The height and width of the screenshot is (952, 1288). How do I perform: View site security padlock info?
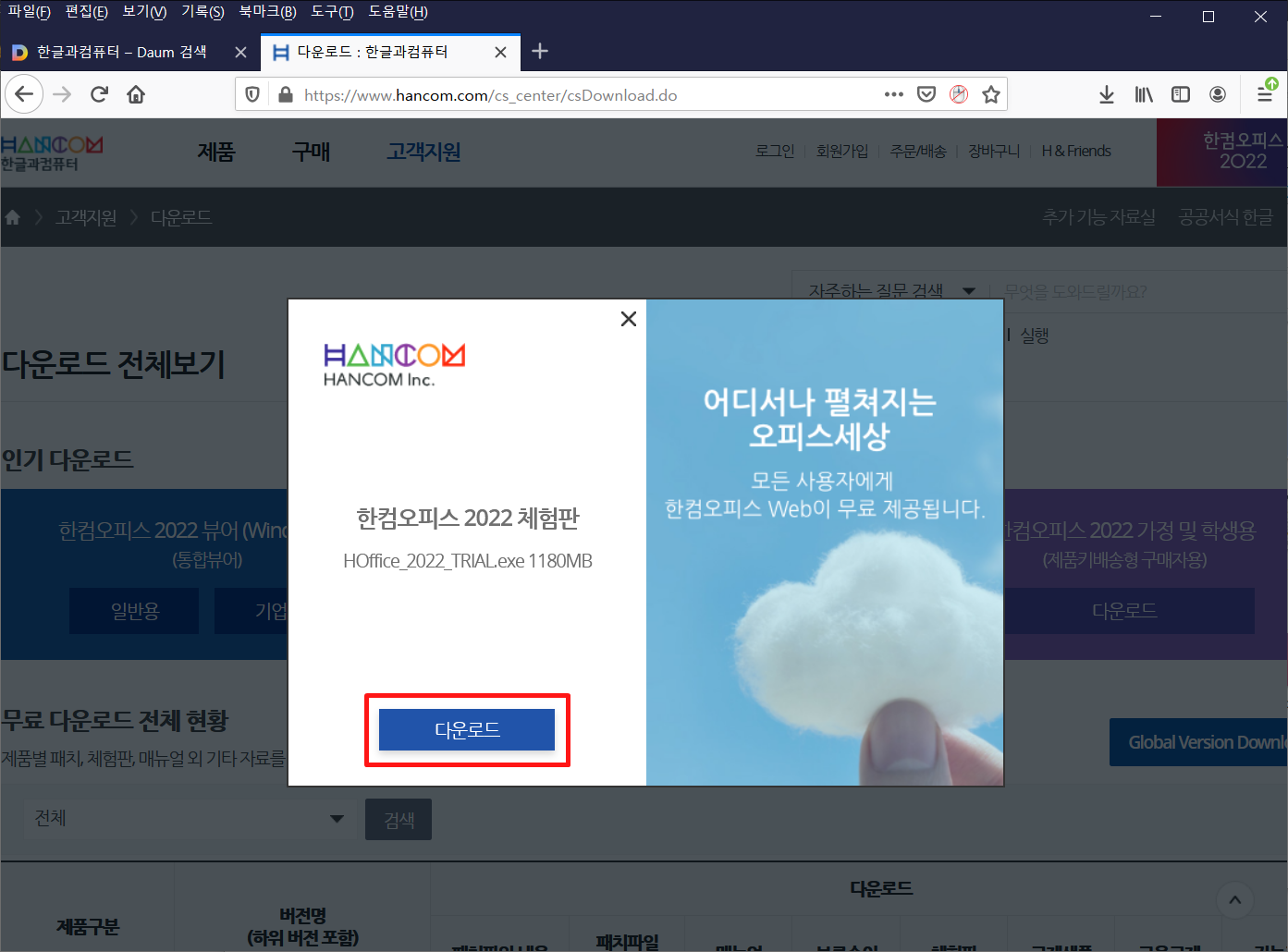click(286, 94)
